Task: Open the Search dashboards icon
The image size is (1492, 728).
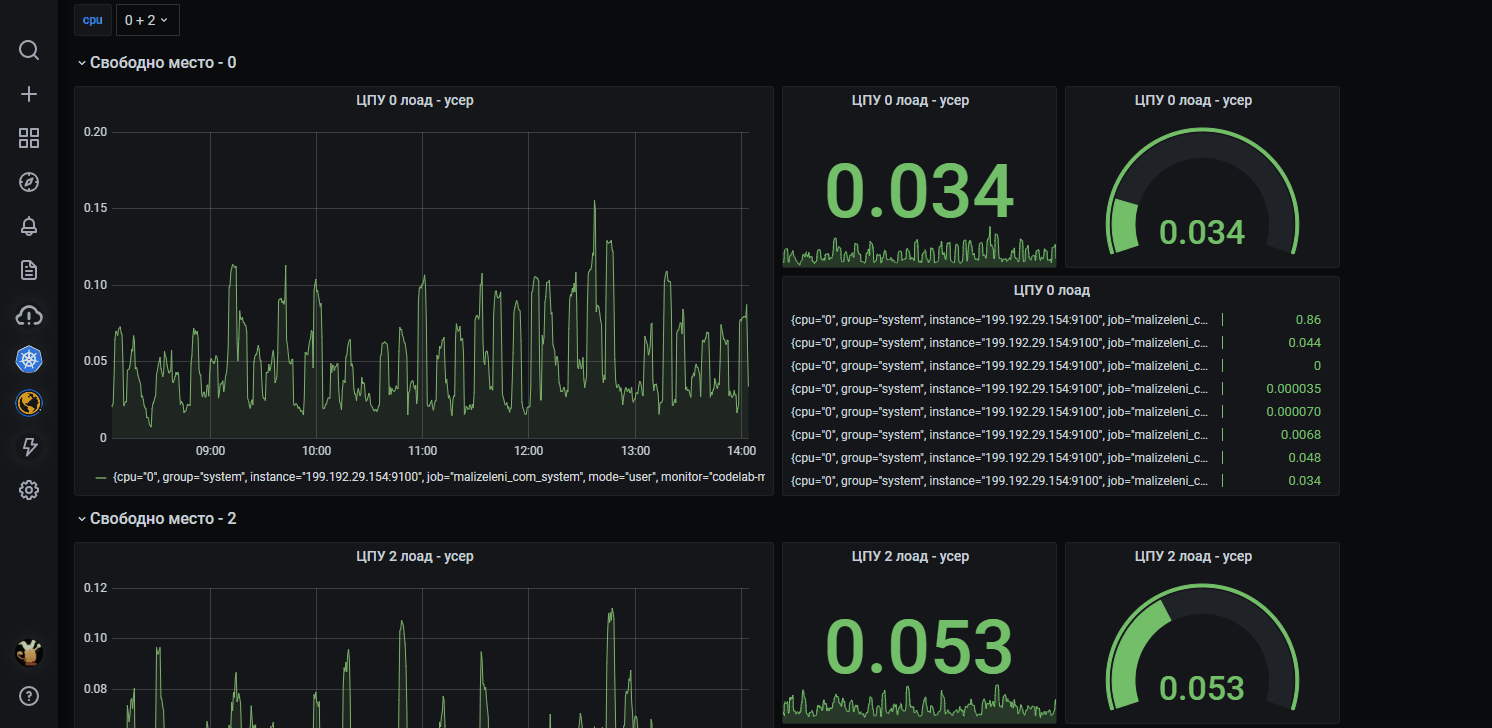Action: pyautogui.click(x=28, y=50)
